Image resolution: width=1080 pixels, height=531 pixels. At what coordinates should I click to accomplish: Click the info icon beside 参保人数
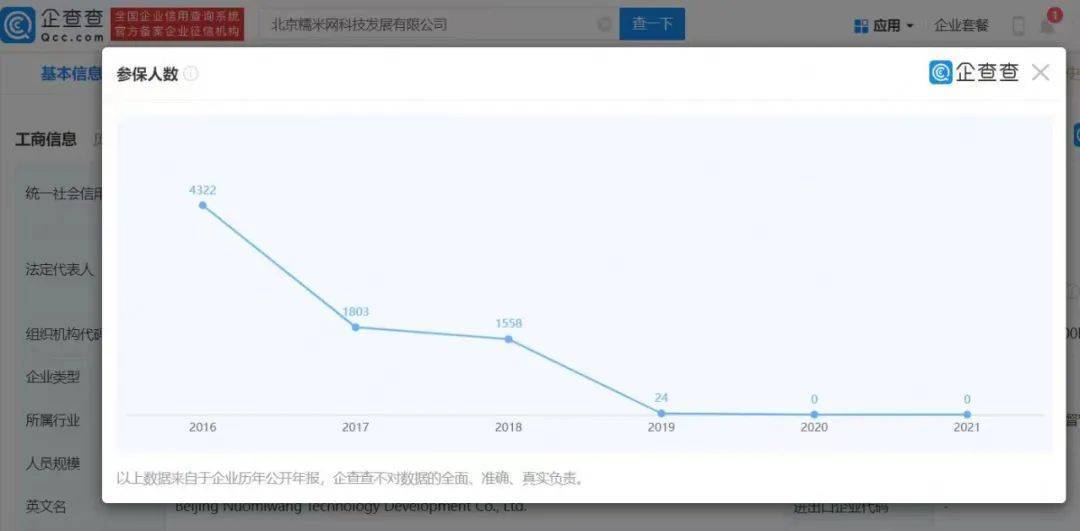191,74
